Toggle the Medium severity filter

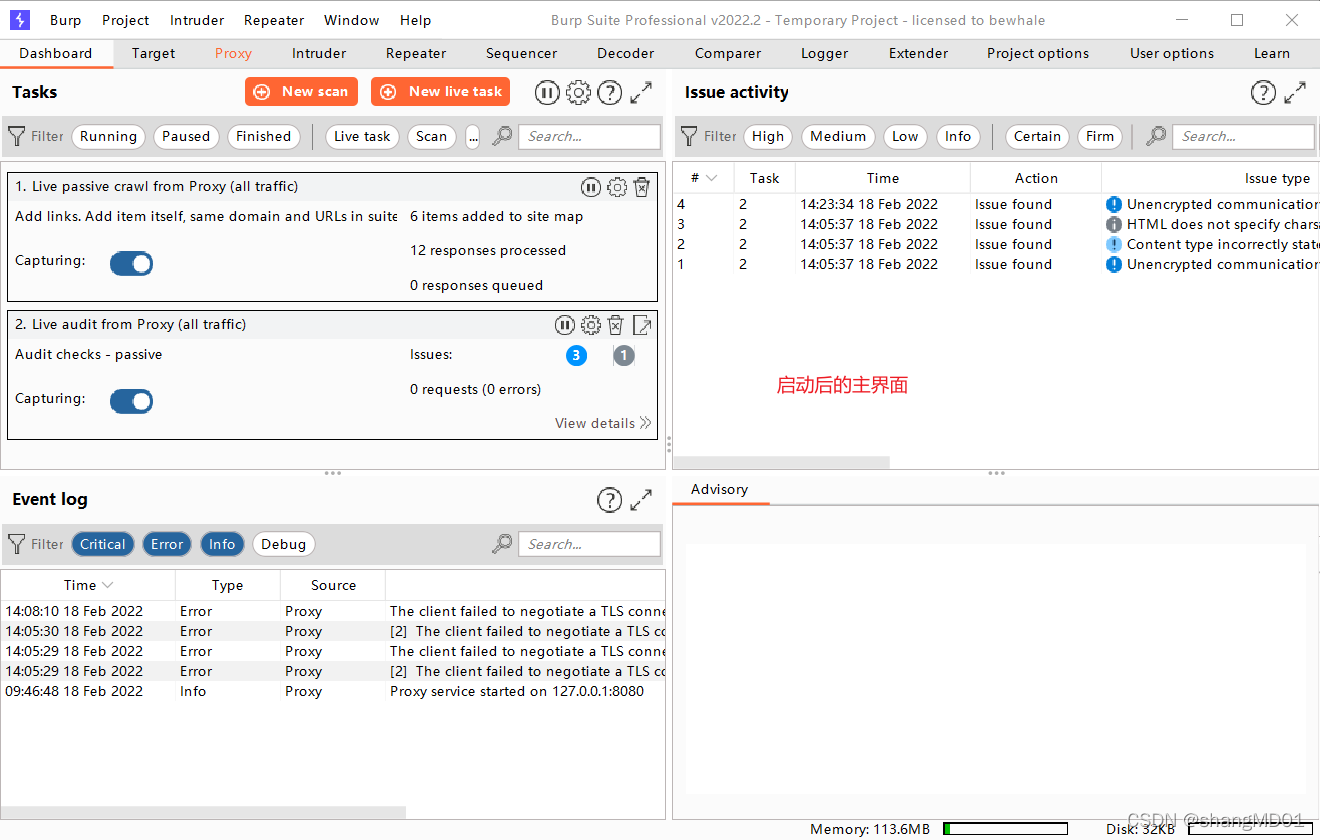tap(838, 137)
